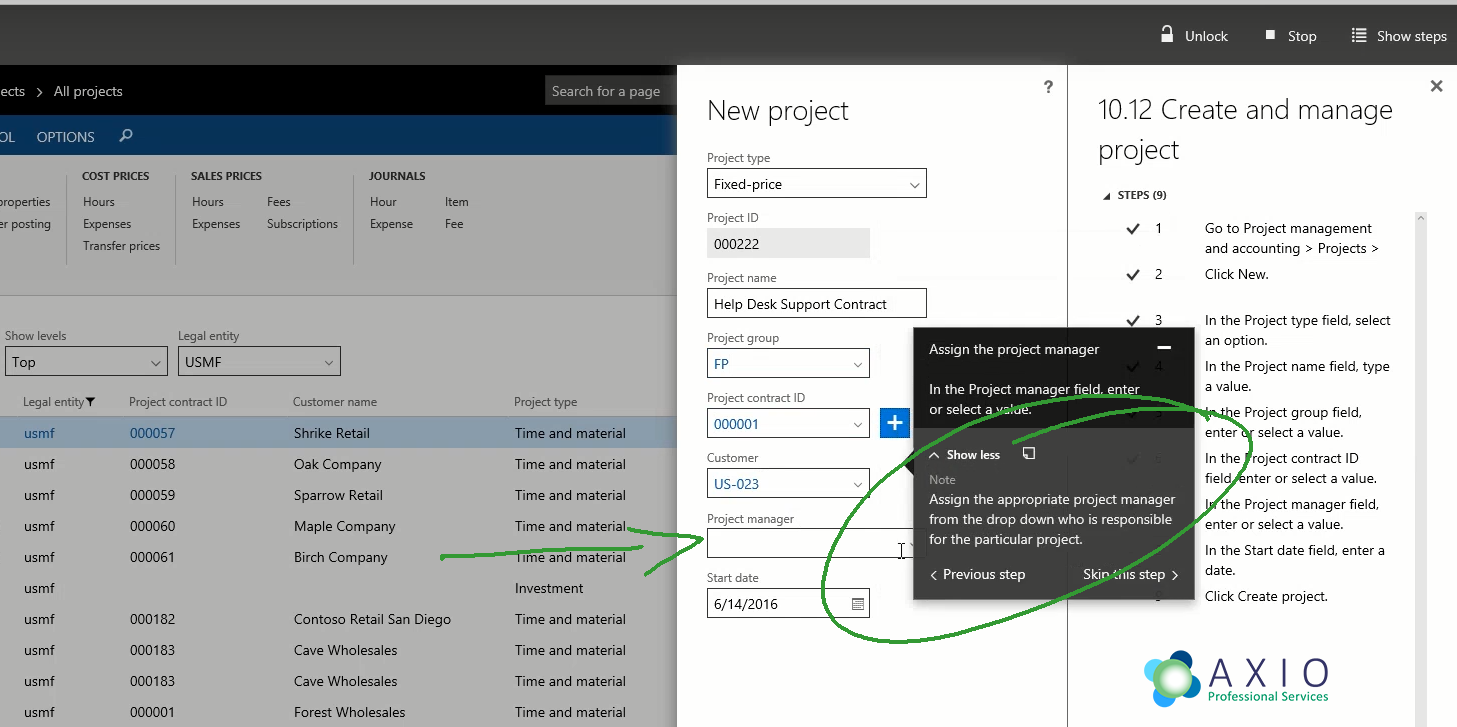Open the OPTIONS ribbon tab
The width and height of the screenshot is (1457, 727).
click(x=66, y=137)
